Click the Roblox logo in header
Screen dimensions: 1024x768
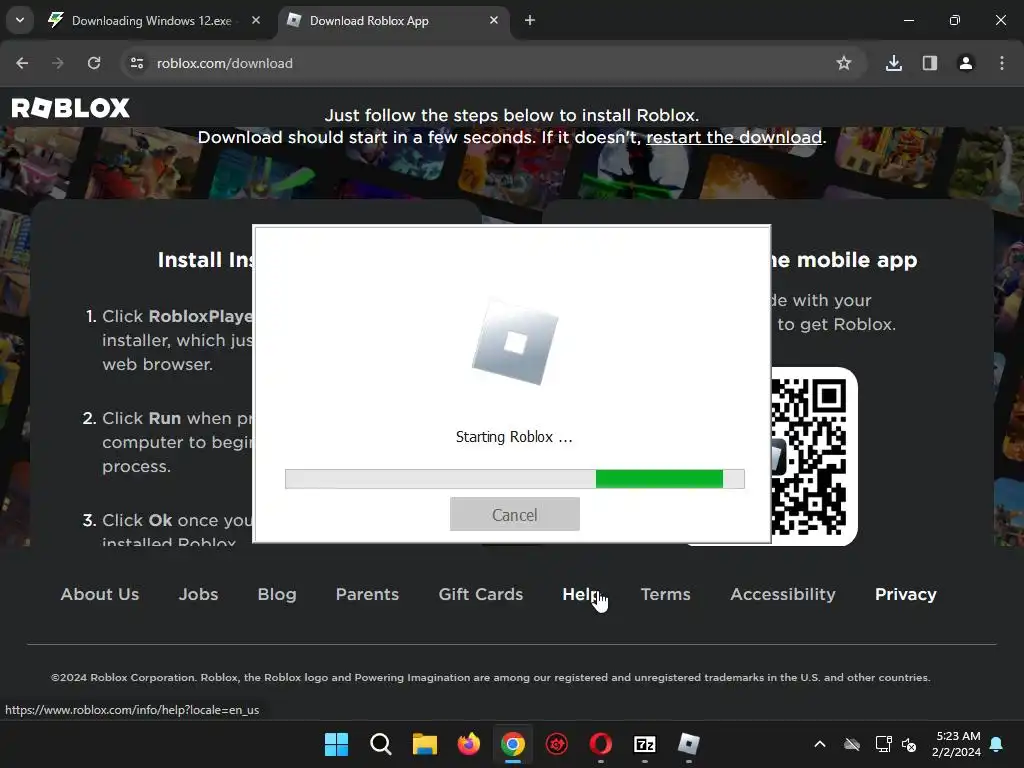71,108
